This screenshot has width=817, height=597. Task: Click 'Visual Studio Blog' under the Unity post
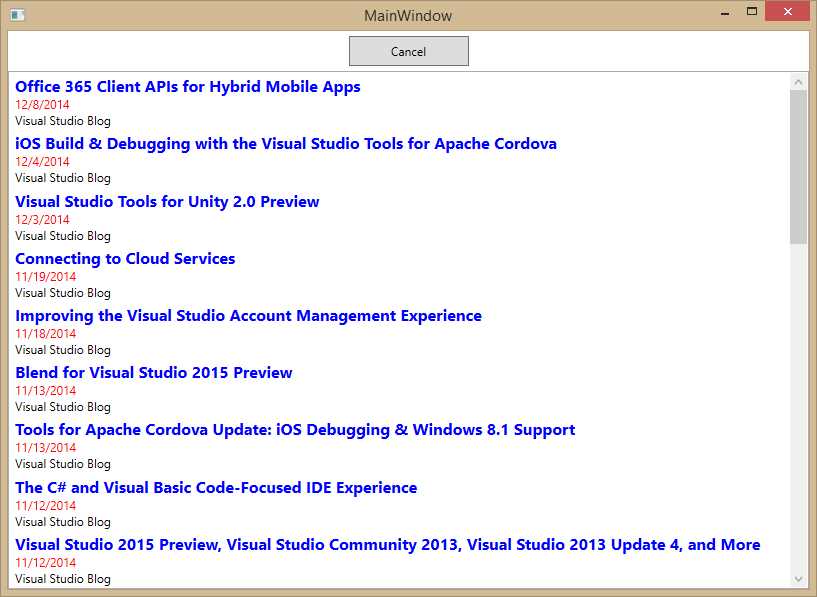point(57,235)
